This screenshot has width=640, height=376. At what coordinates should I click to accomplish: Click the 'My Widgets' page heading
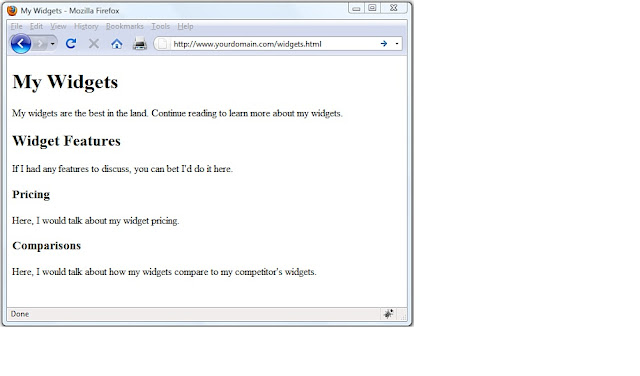point(65,82)
